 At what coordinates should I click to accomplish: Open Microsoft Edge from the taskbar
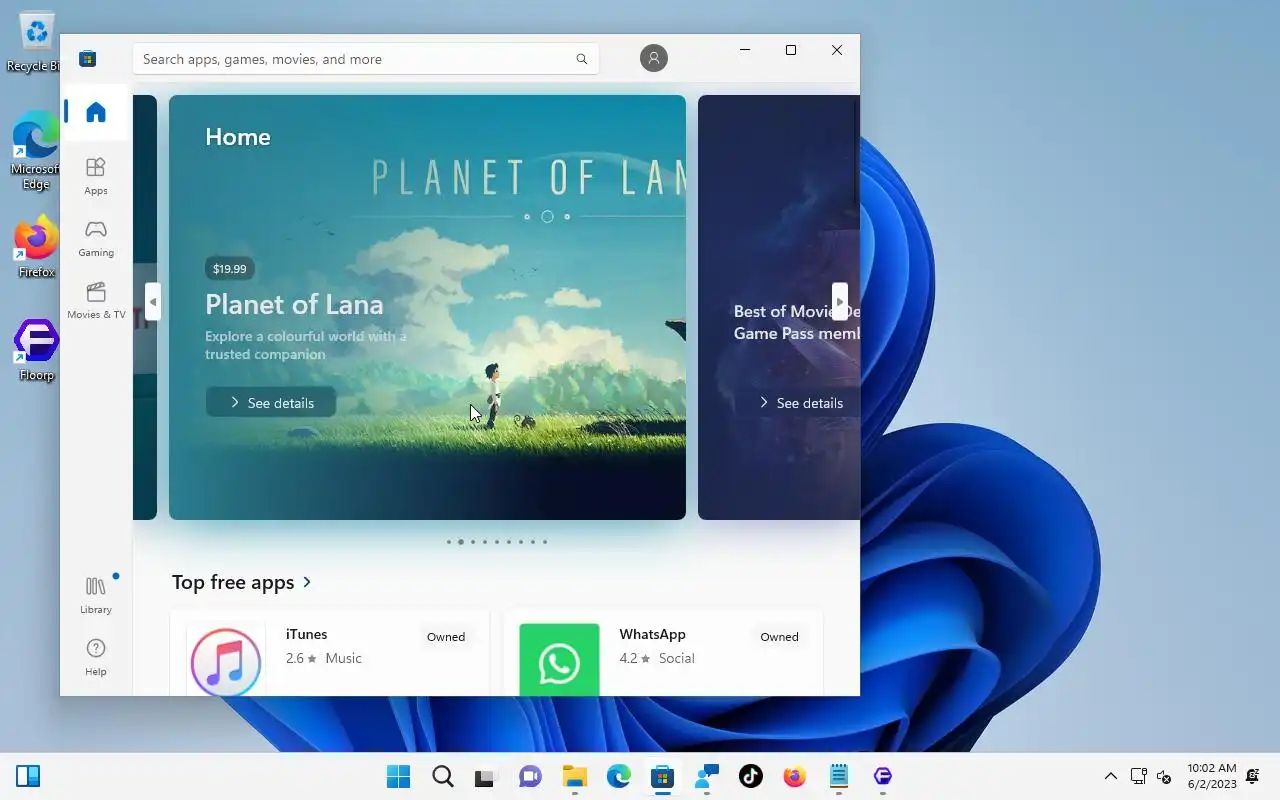(x=618, y=776)
